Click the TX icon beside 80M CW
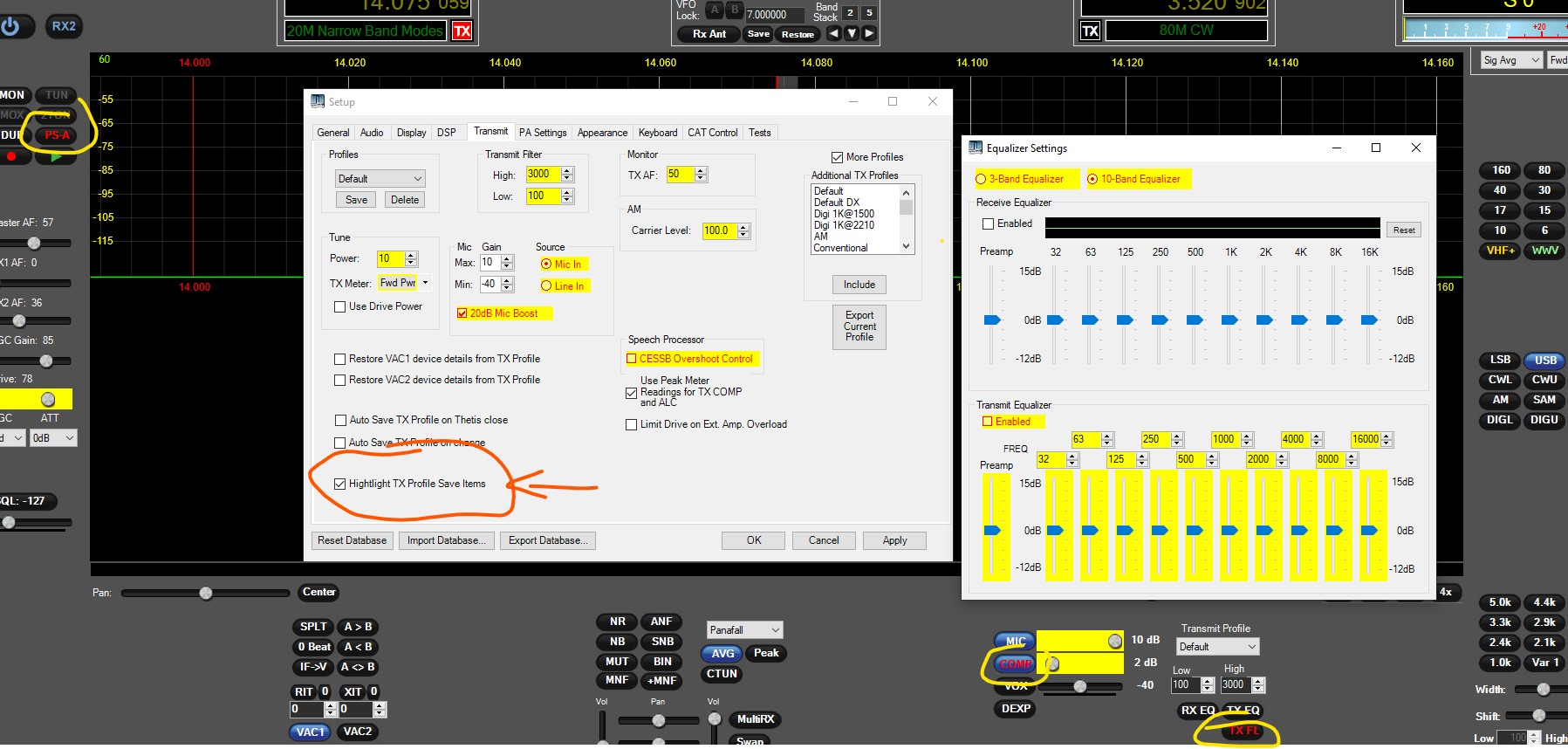Screen dimensions: 1568x749 1090,31
